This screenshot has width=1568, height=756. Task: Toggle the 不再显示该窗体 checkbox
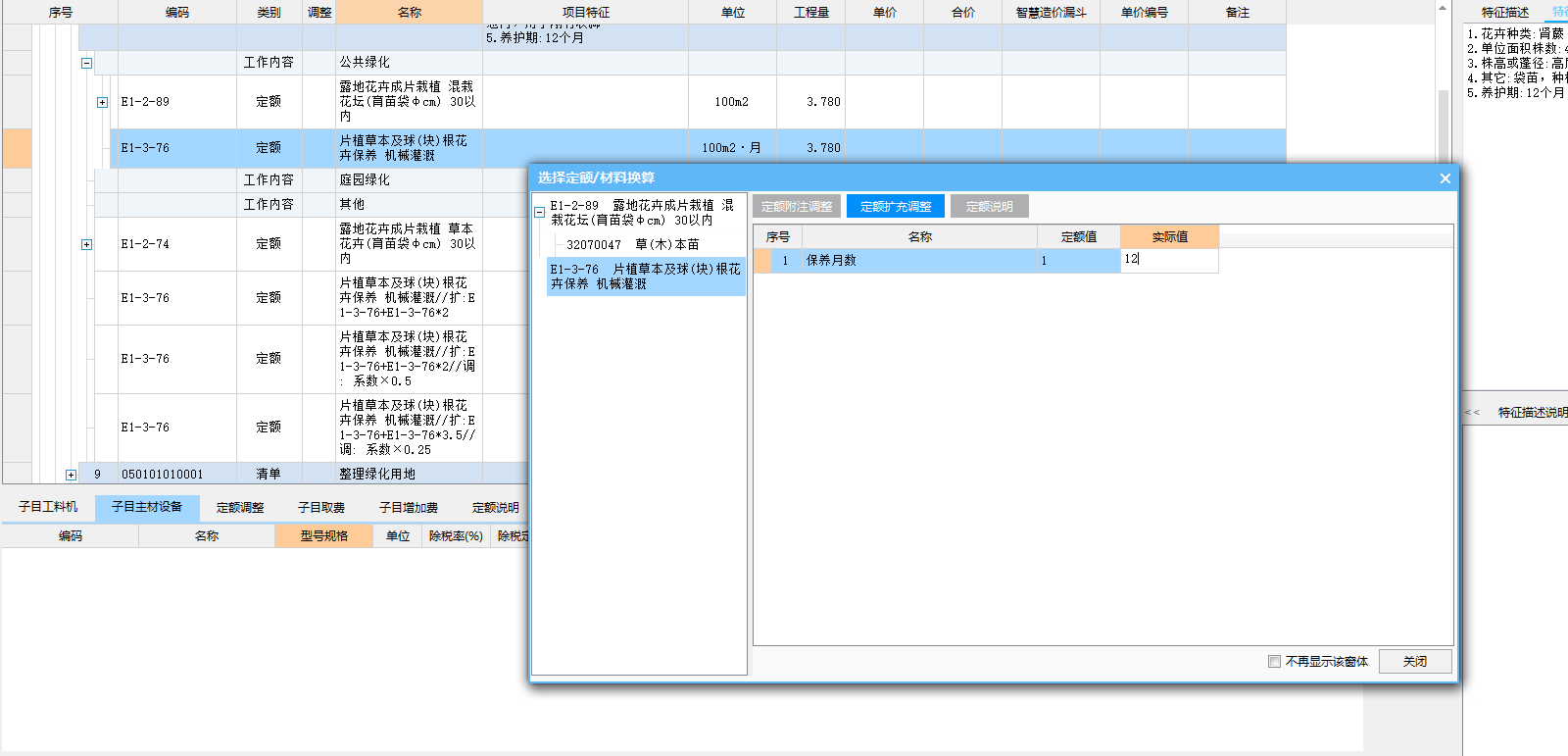pyautogui.click(x=1274, y=662)
